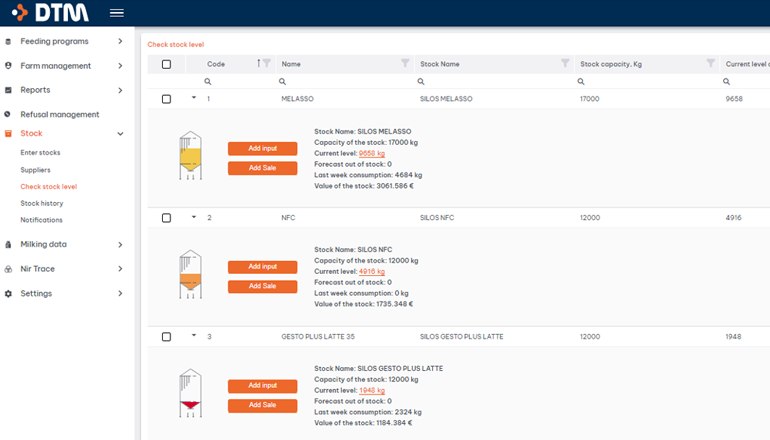
Task: Expand the Feeding programs menu chevron
Action: [120, 41]
